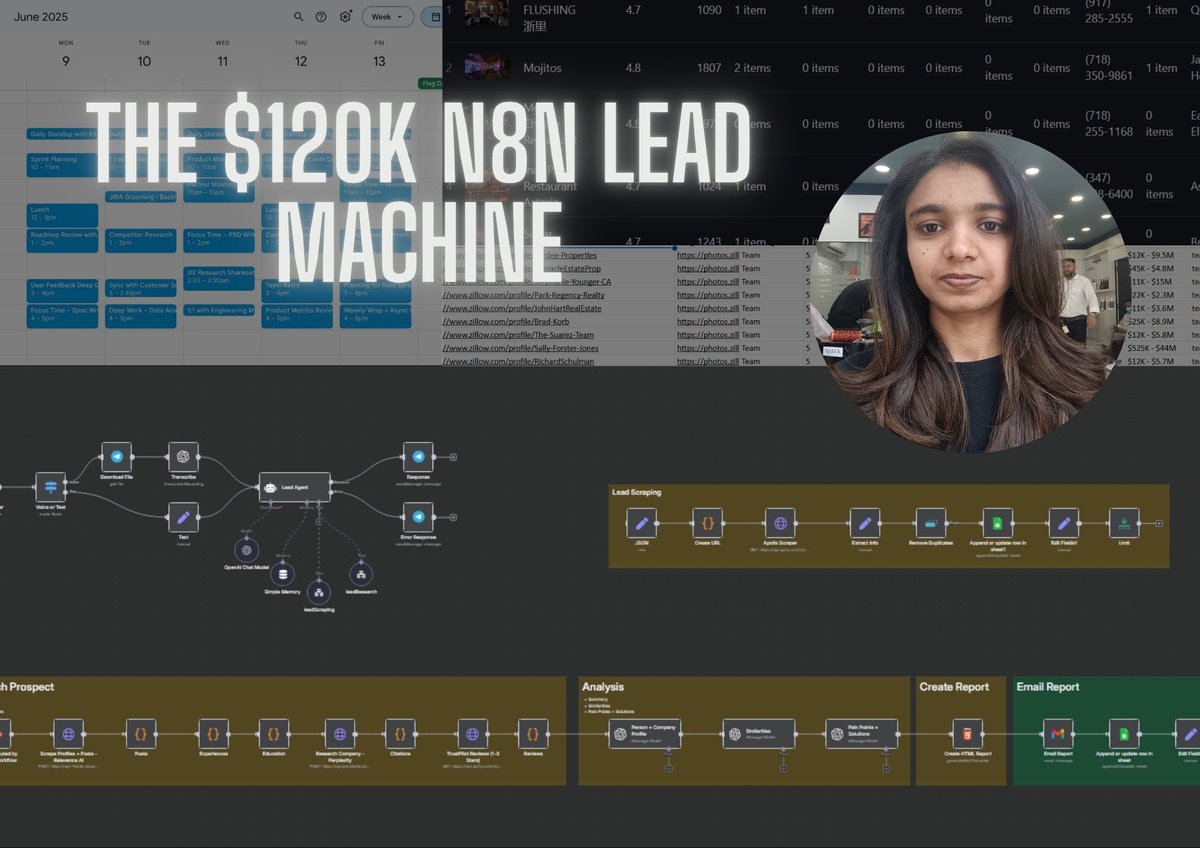This screenshot has height=848, width=1200.
Task: Select the Citations code node
Action: (400, 733)
